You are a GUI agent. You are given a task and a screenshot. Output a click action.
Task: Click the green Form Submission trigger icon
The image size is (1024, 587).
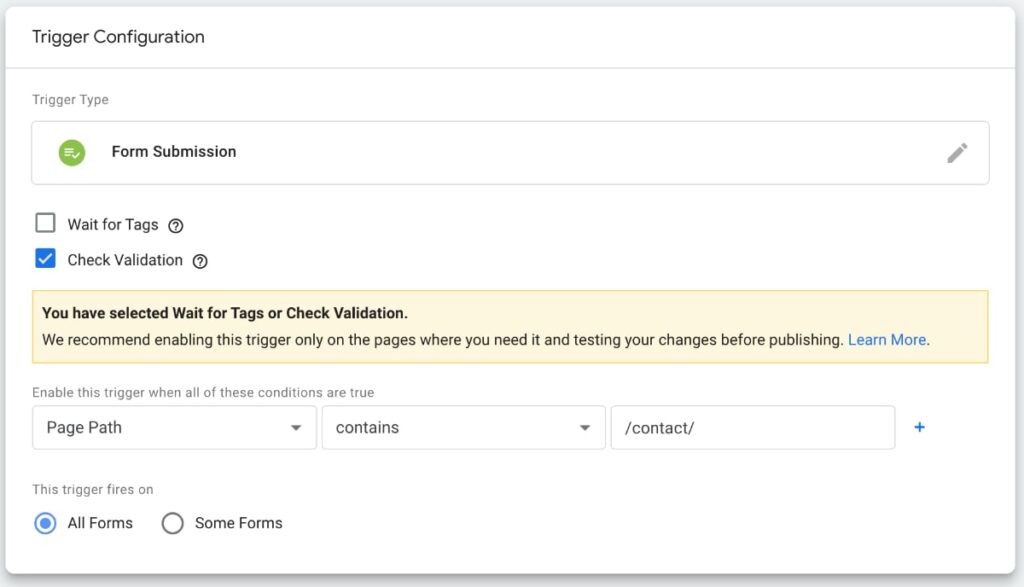pos(72,153)
